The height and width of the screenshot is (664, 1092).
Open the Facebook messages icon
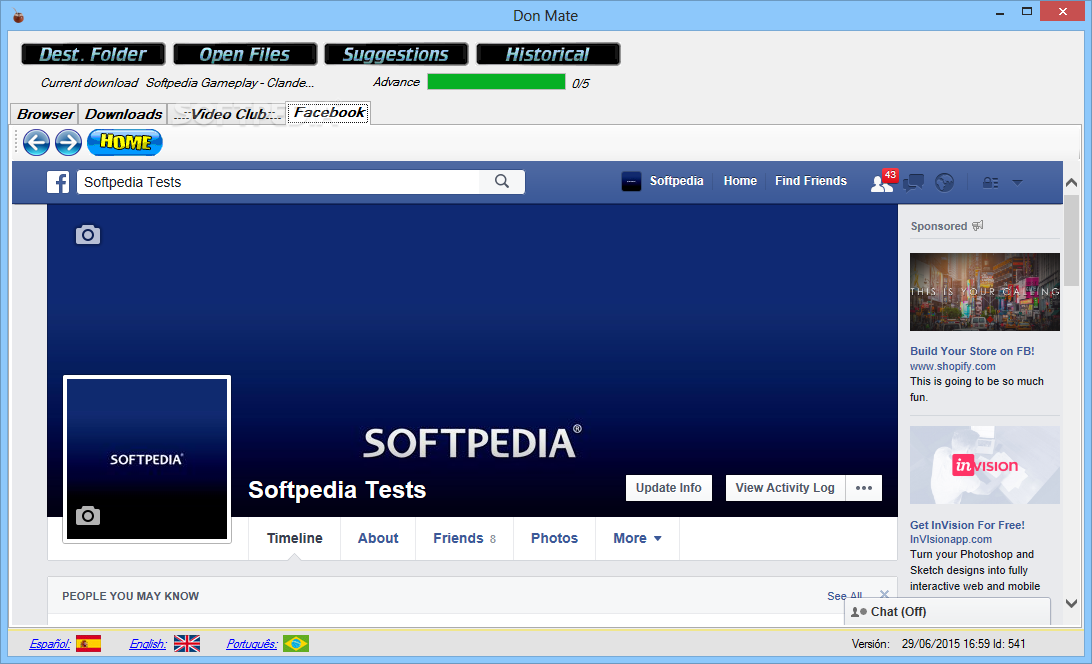[x=913, y=183]
